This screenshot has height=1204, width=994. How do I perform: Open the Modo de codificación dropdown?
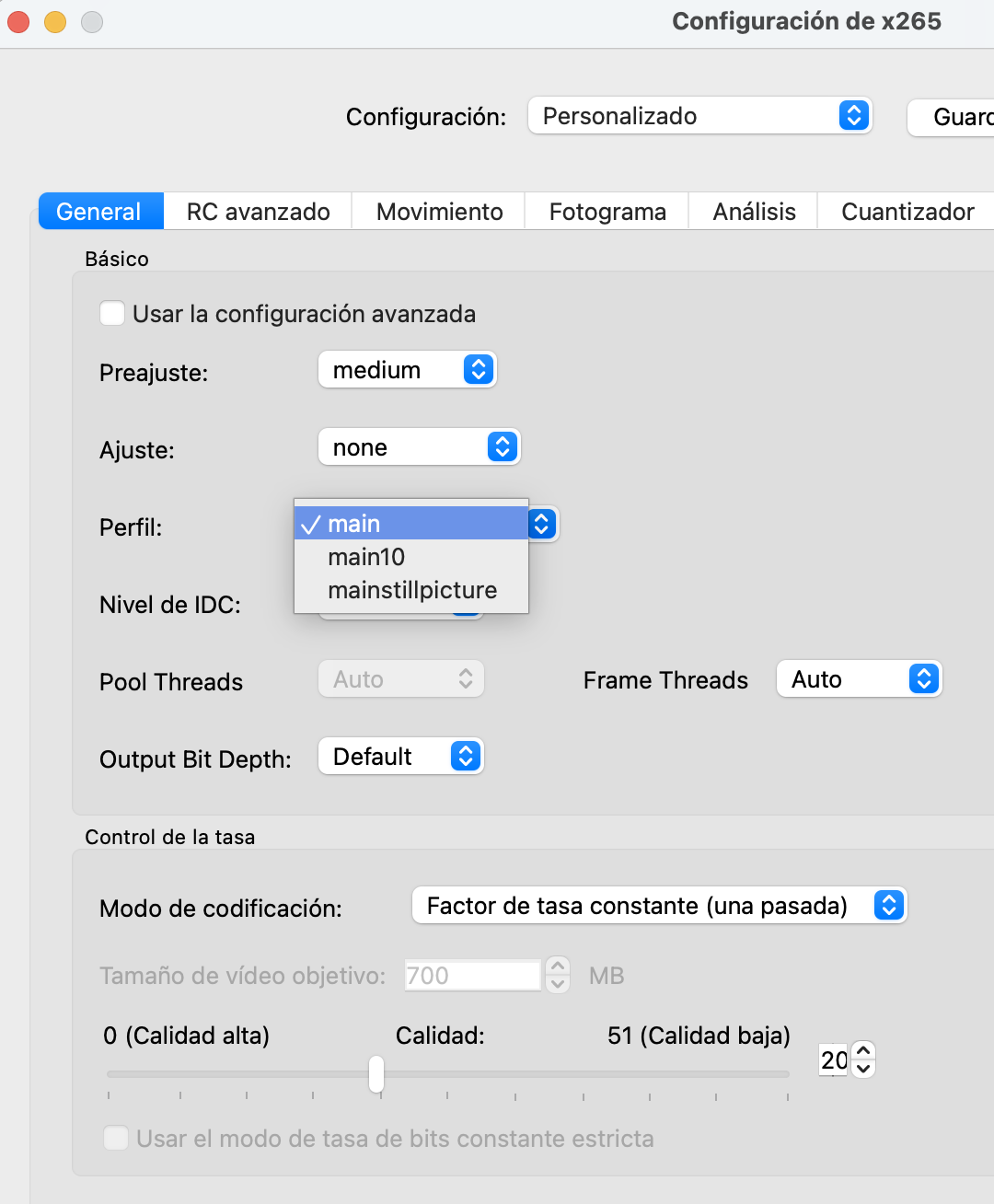point(658,905)
